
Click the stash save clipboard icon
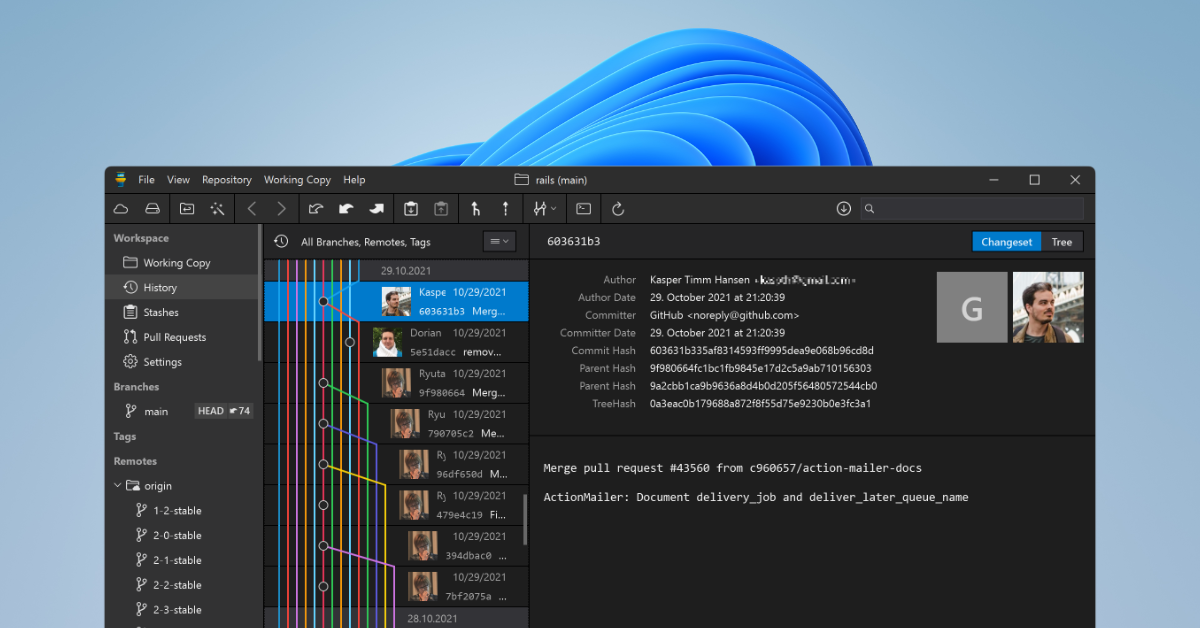pyautogui.click(x=411, y=208)
